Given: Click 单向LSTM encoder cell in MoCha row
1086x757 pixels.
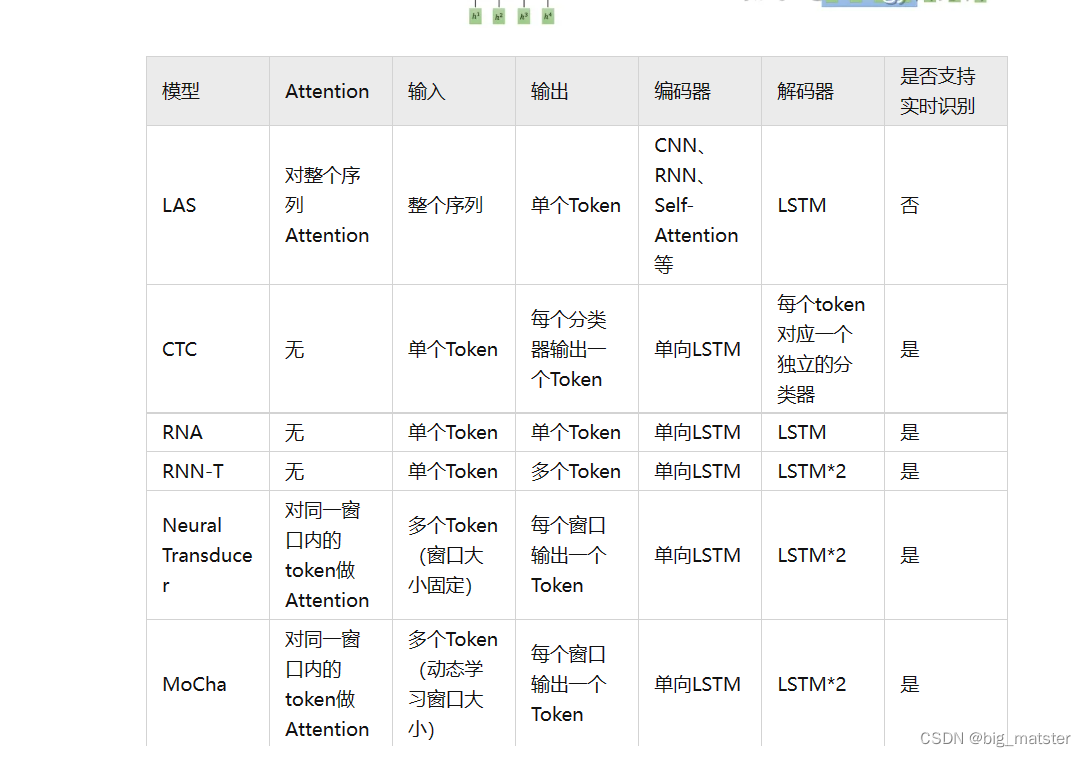Looking at the screenshot, I should click(x=700, y=684).
